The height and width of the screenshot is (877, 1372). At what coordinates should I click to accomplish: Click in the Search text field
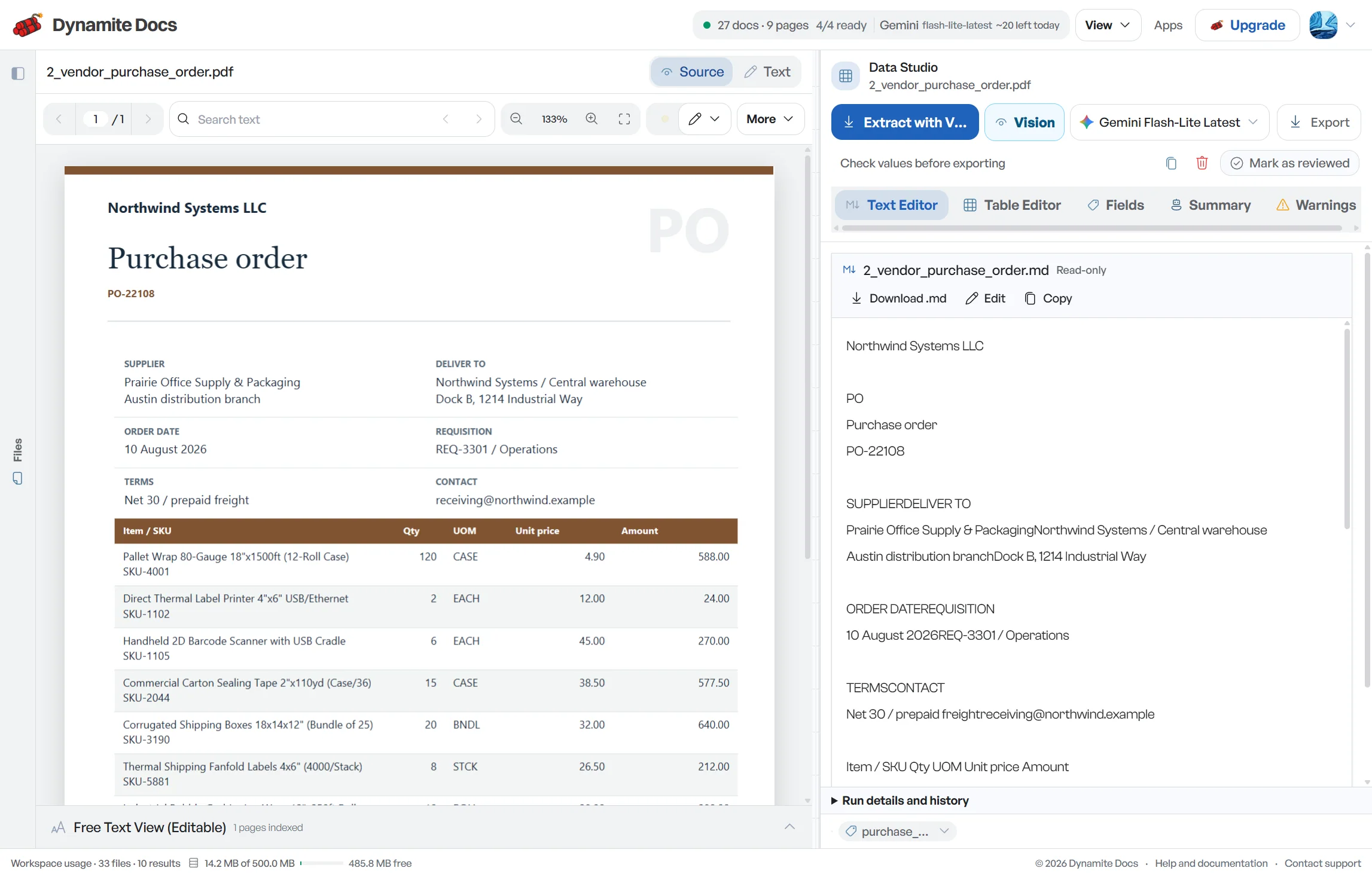317,119
